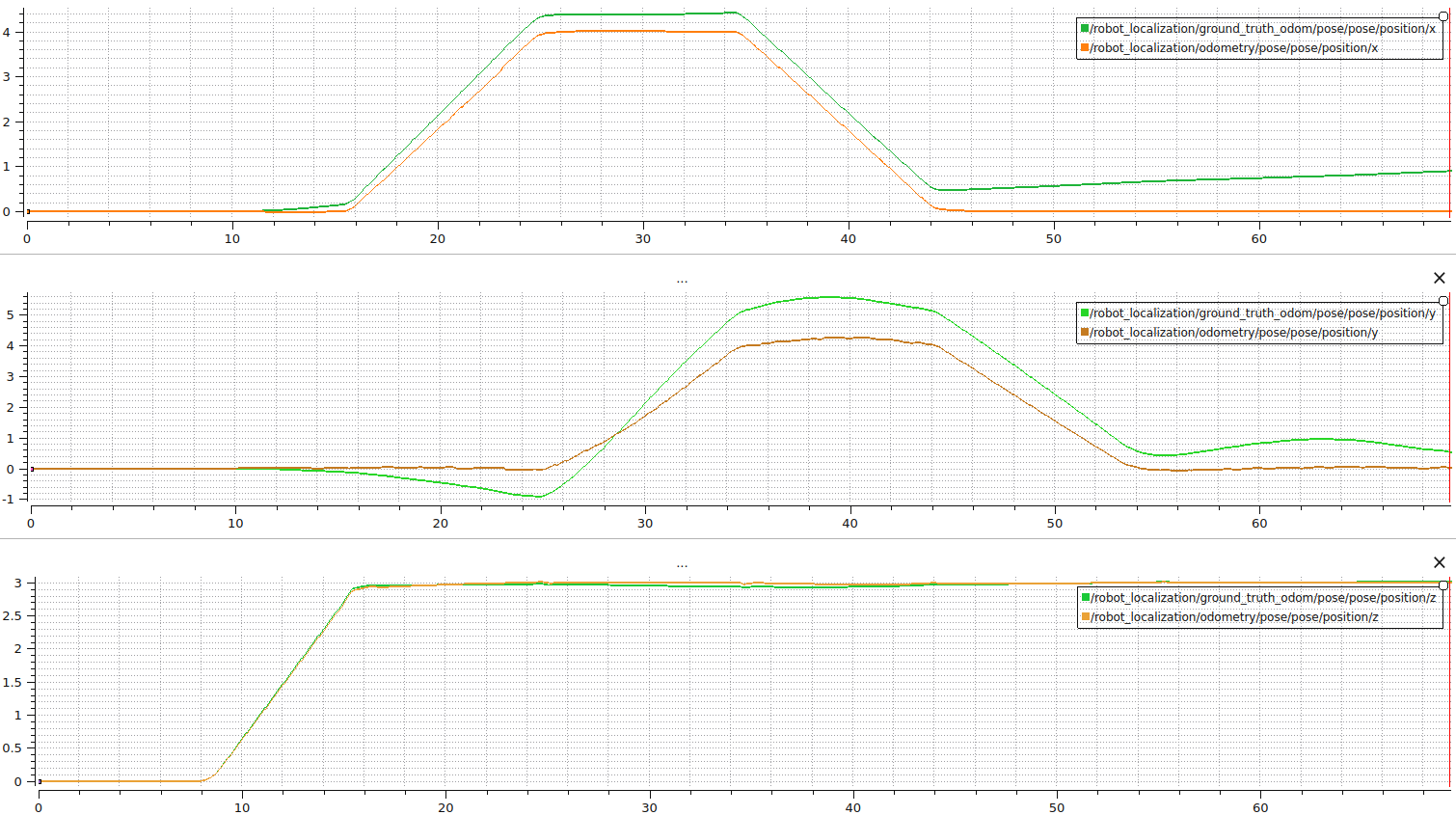Viewport: 1456px width, 815px height.
Task: Close the position/y plot with its X icon
Action: [1439, 279]
